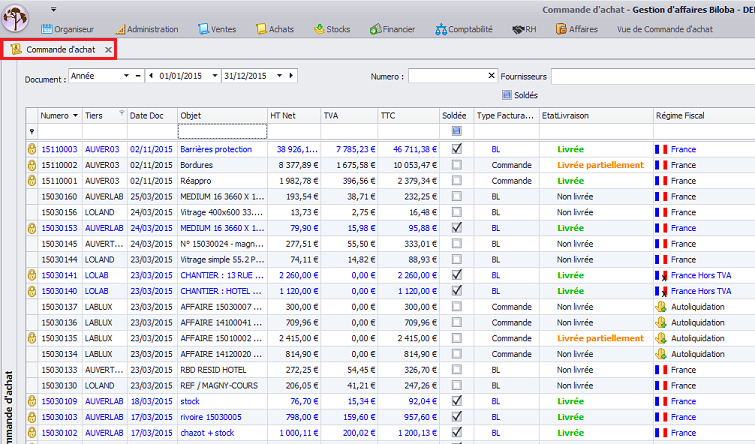
Task: Open the Stocks menu
Action: [x=332, y=29]
